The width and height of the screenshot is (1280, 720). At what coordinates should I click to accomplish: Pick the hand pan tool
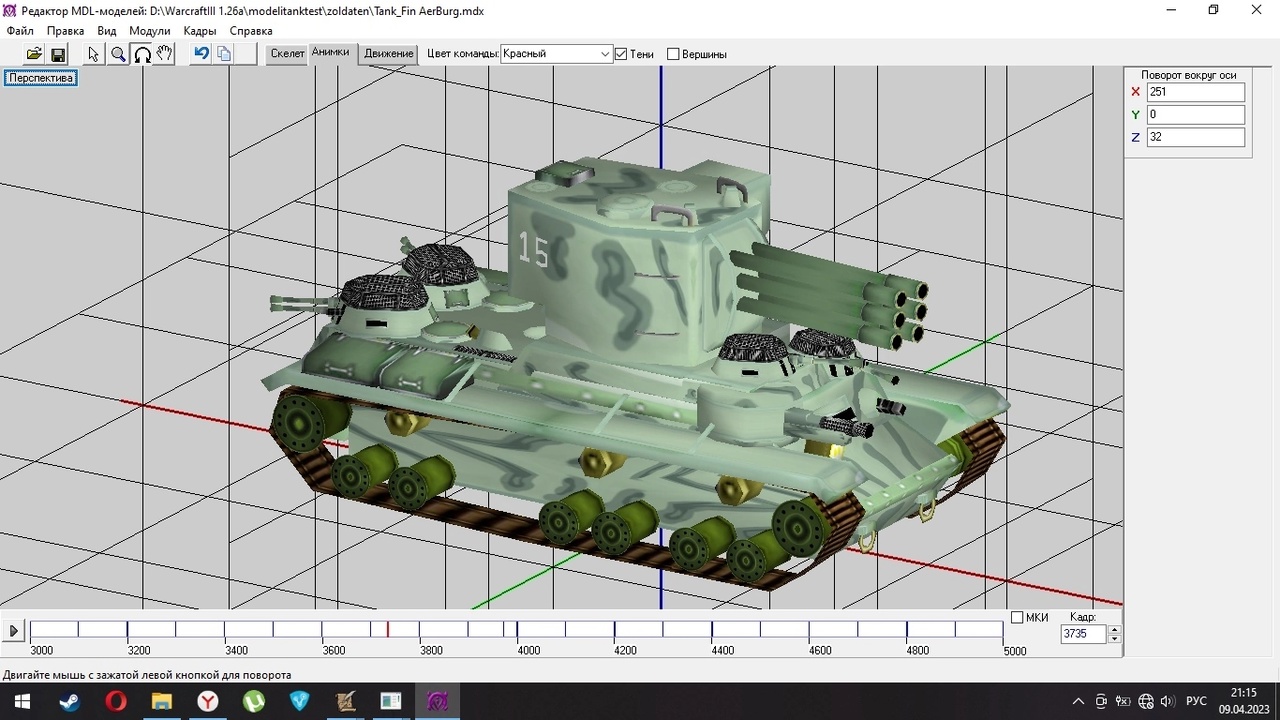click(x=165, y=54)
